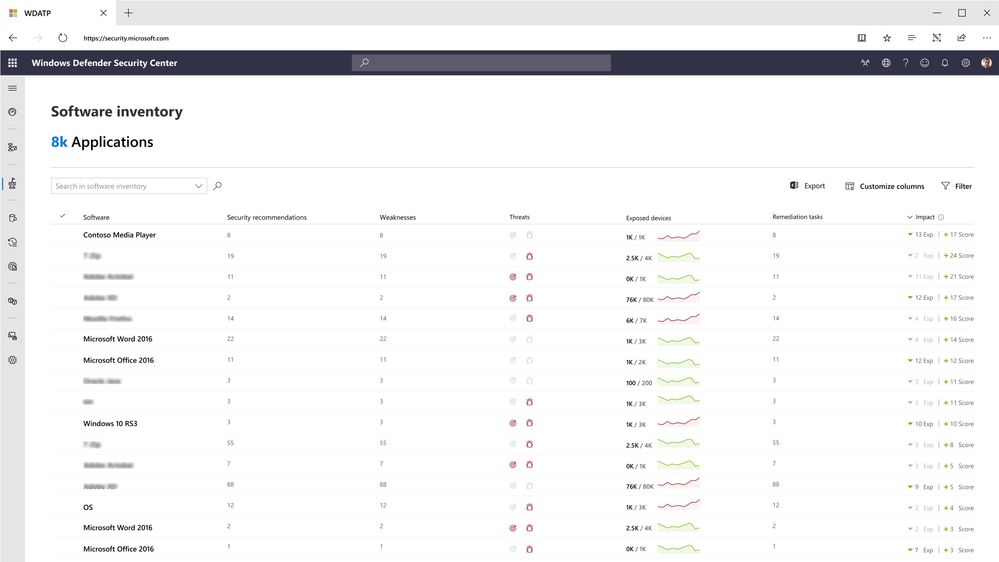Open the software inventory sidebar icon

coord(12,184)
